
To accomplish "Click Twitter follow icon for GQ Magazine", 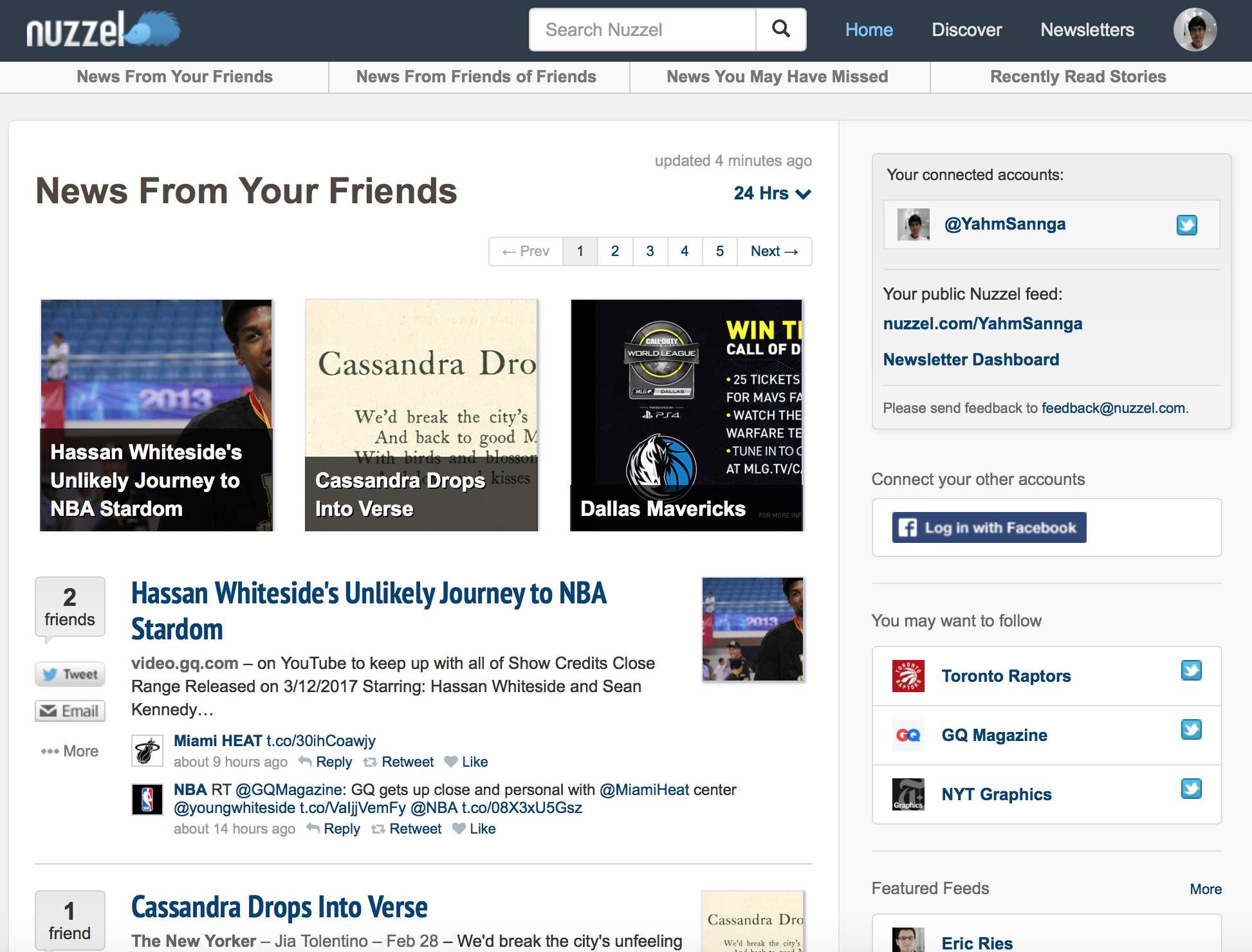I will click(1192, 729).
